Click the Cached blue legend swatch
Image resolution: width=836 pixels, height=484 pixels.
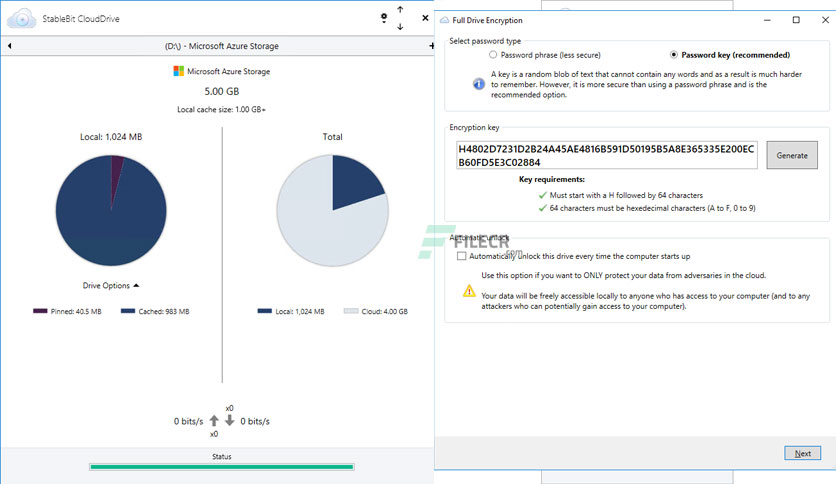coord(128,311)
